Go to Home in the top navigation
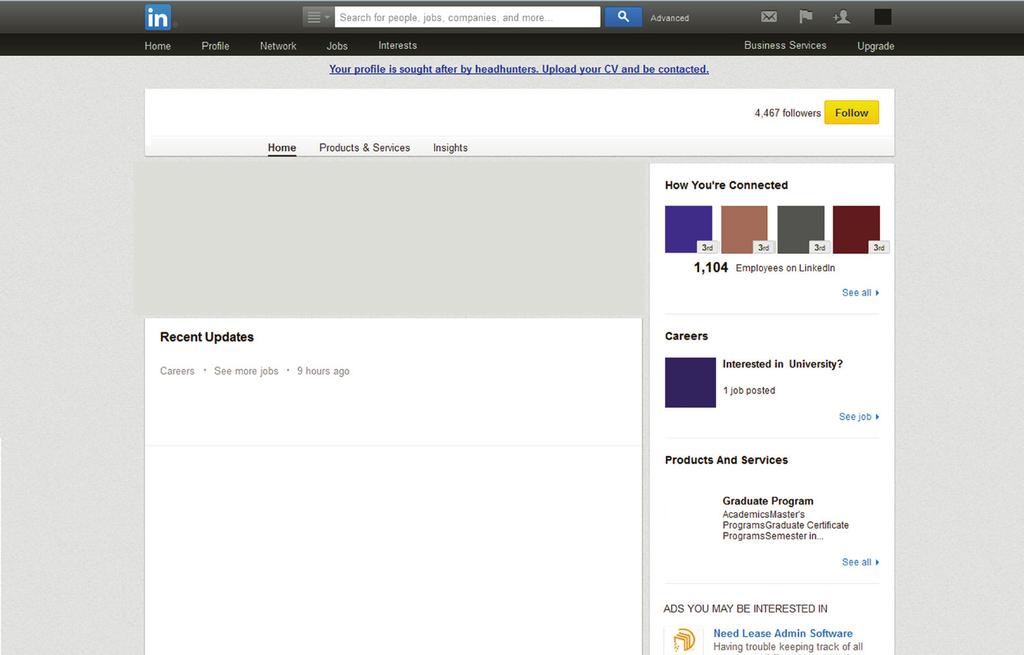The image size is (1024, 655). click(x=157, y=46)
